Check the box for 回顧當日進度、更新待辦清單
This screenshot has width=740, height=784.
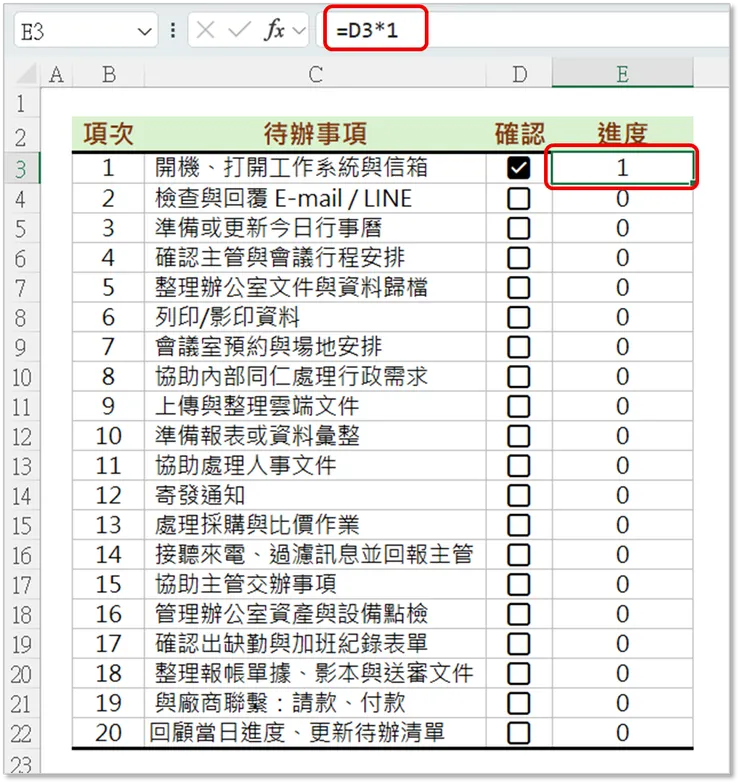point(518,733)
